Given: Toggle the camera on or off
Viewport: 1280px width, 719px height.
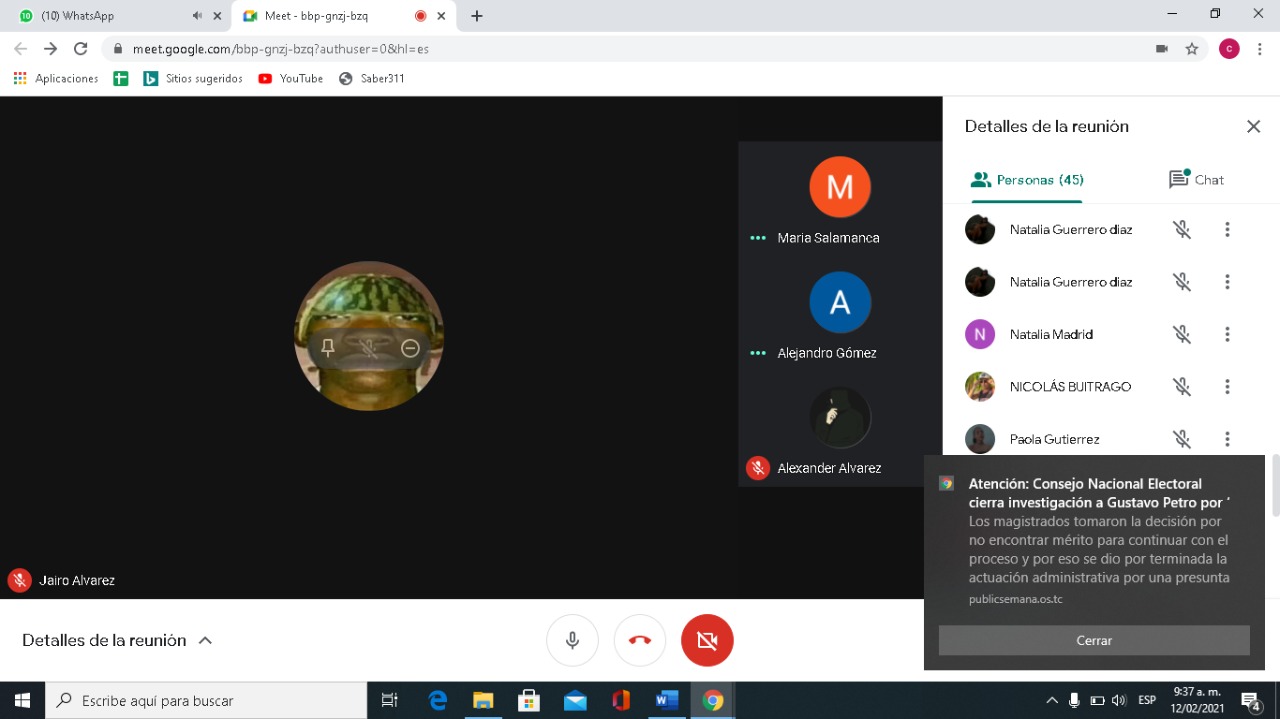Looking at the screenshot, I should (x=707, y=640).
